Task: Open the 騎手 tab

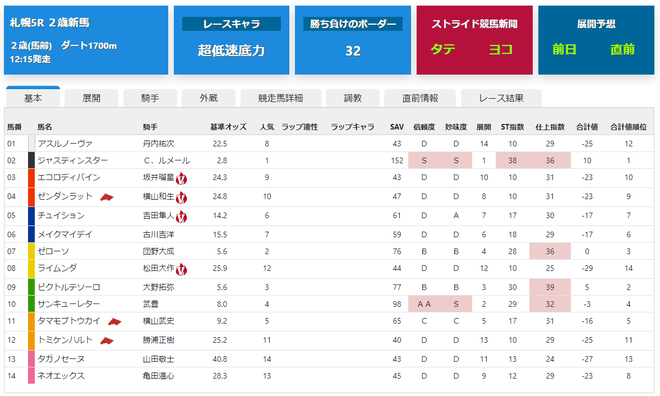Action: point(150,98)
